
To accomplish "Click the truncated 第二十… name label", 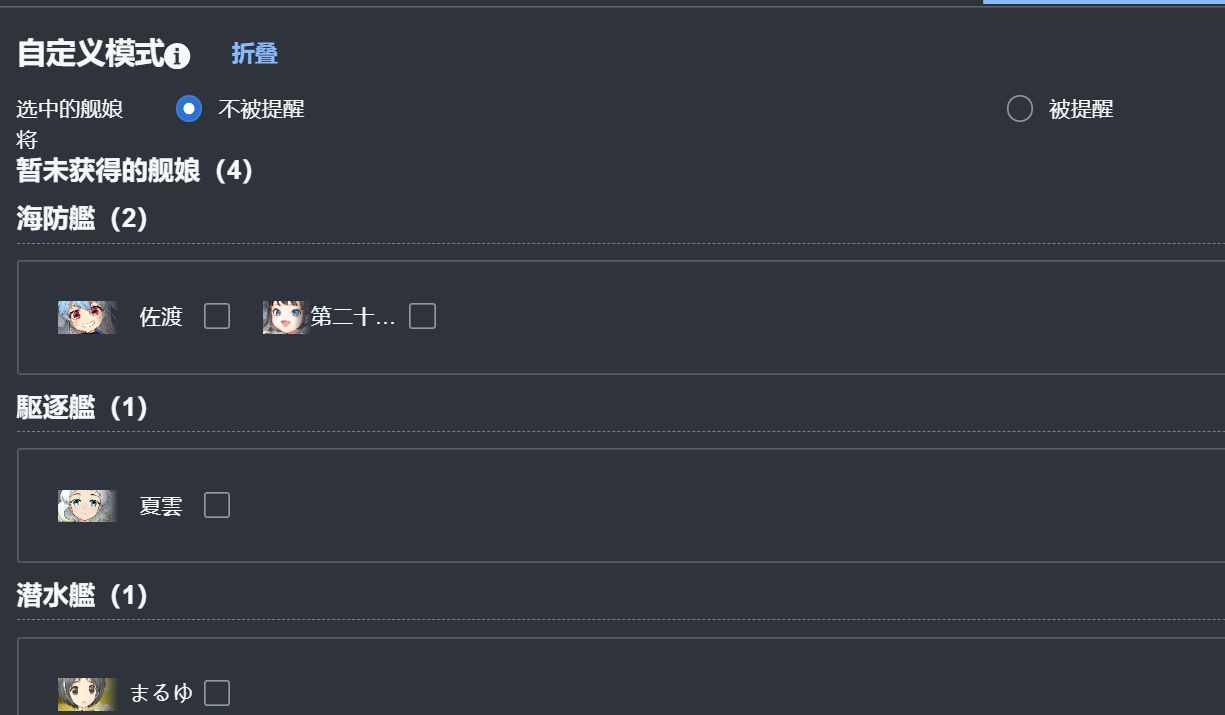I will click(x=353, y=318).
